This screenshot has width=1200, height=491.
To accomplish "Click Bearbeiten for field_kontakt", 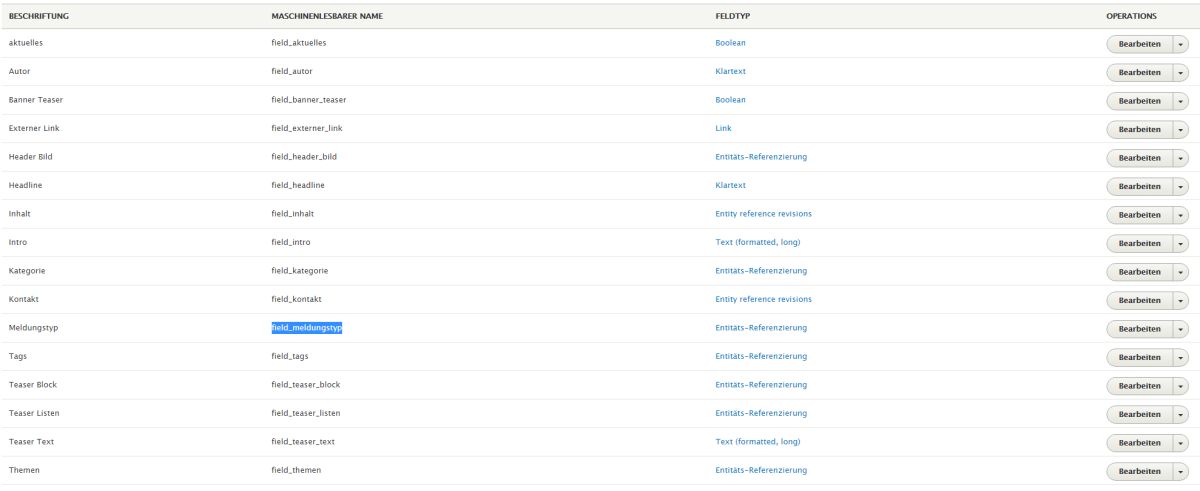I will coord(1139,300).
